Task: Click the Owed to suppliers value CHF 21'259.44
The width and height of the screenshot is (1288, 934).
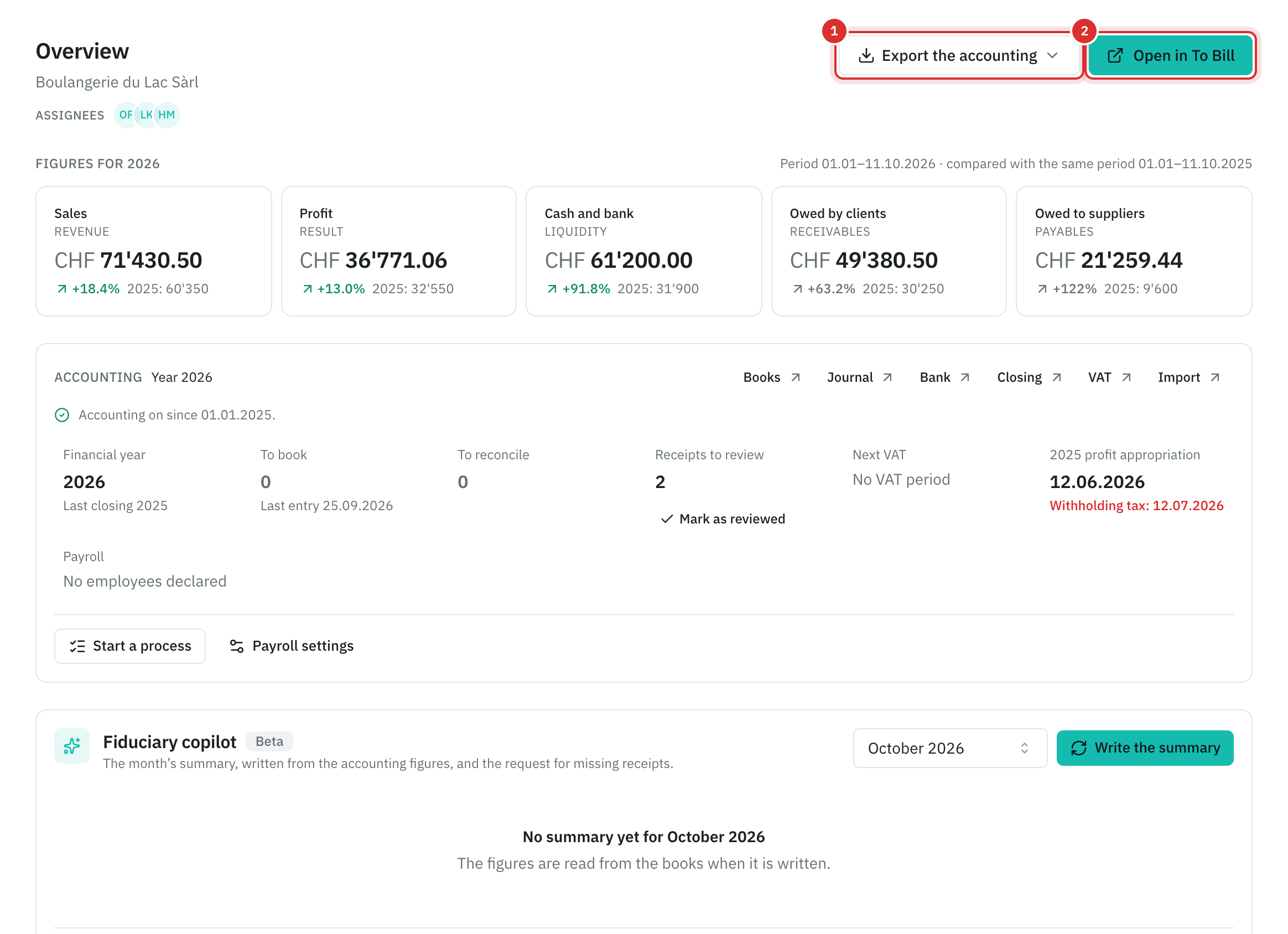Action: click(x=1109, y=261)
